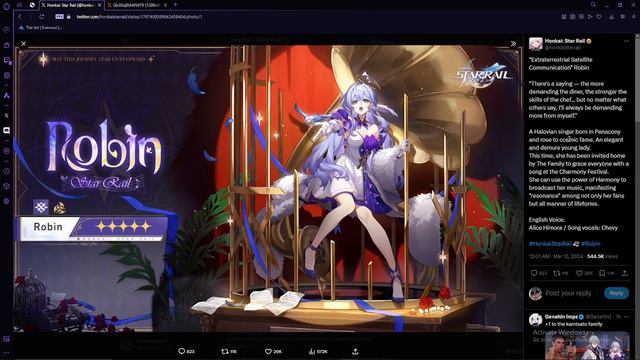Image resolution: width=640 pixels, height=360 pixels.
Task: Open the tab search magnifier icon
Action: point(593,4)
